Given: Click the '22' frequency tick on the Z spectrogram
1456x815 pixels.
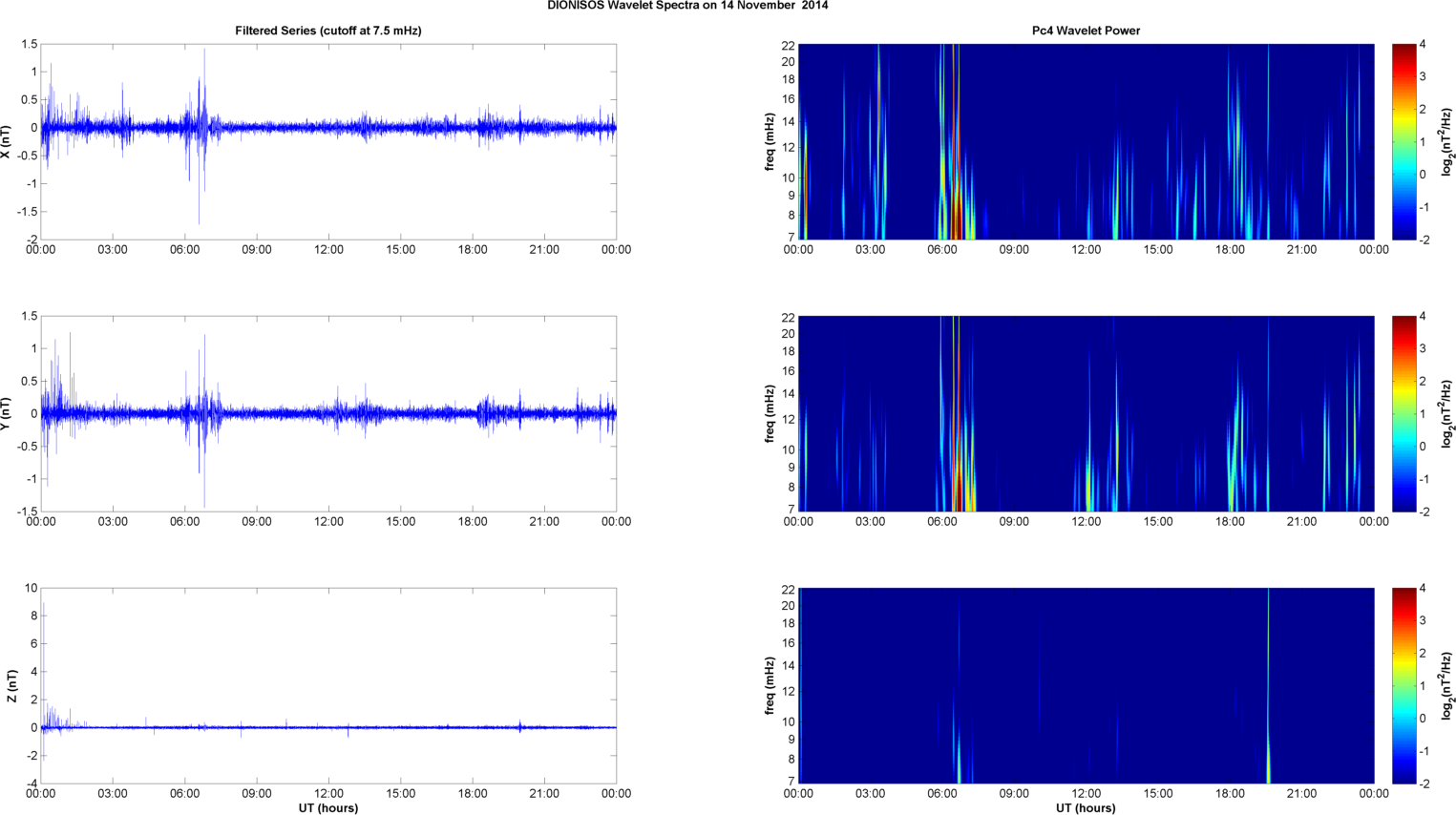Looking at the screenshot, I should [789, 589].
